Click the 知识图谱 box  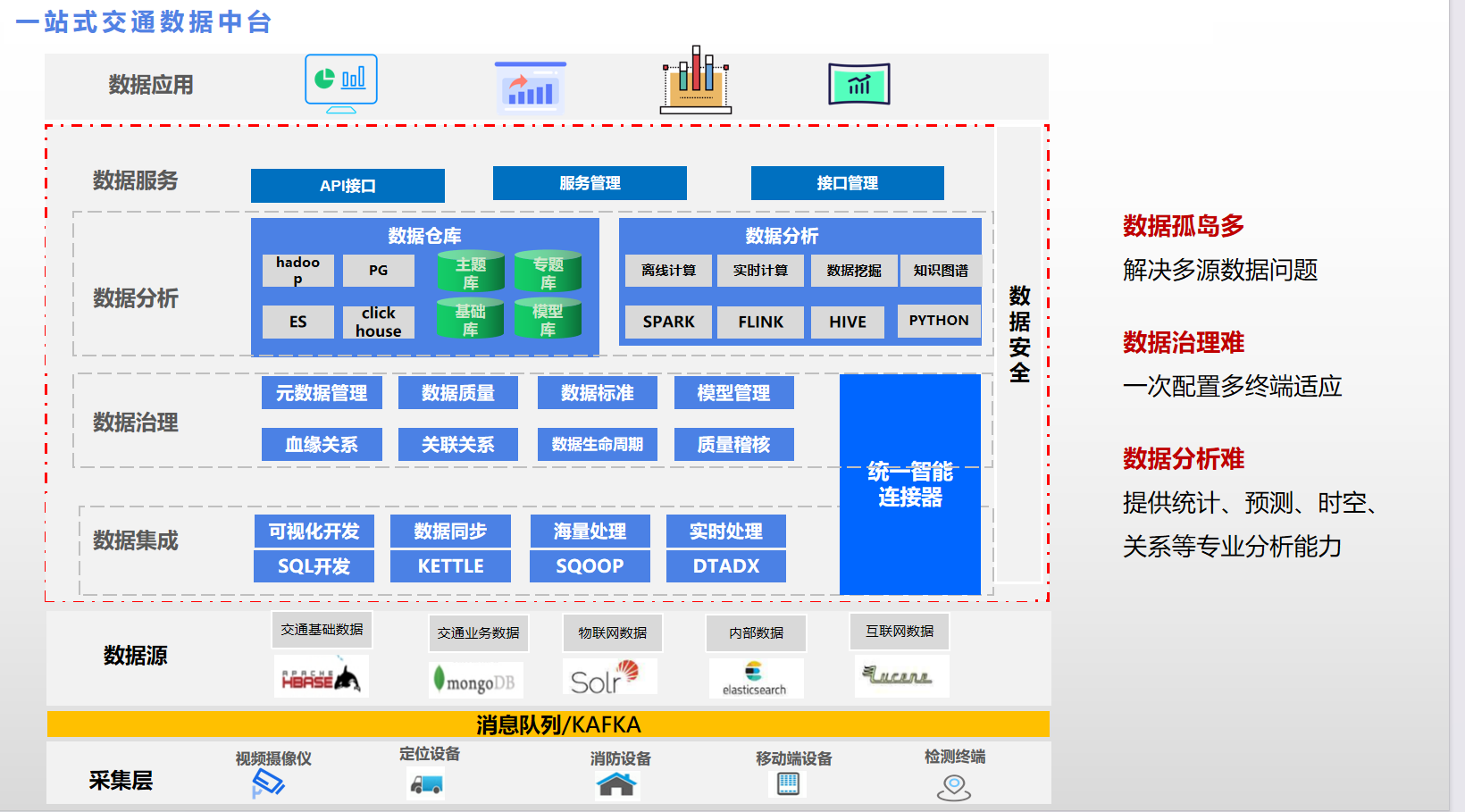coord(941,271)
